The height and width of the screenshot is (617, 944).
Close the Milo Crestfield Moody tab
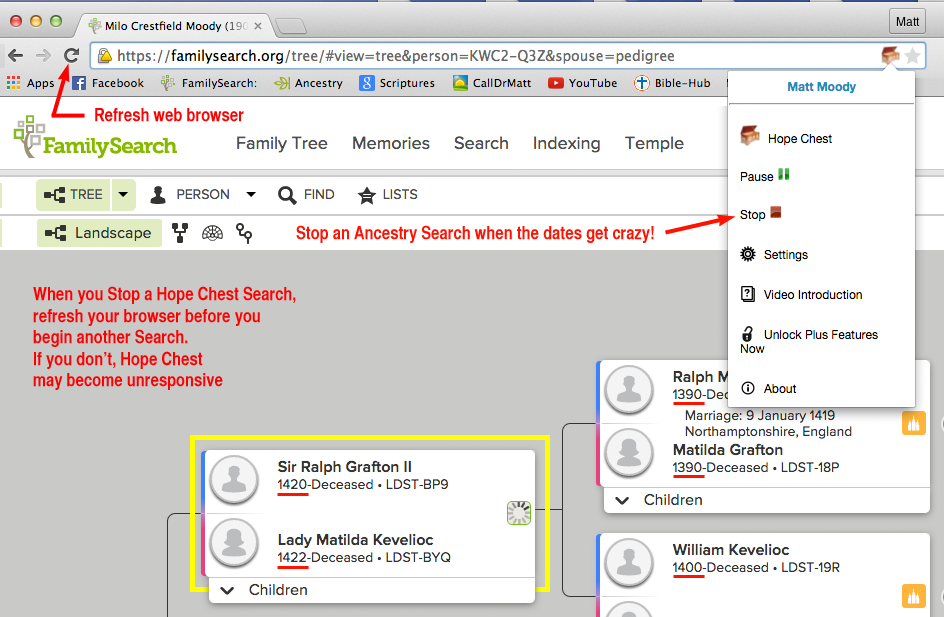[x=258, y=26]
